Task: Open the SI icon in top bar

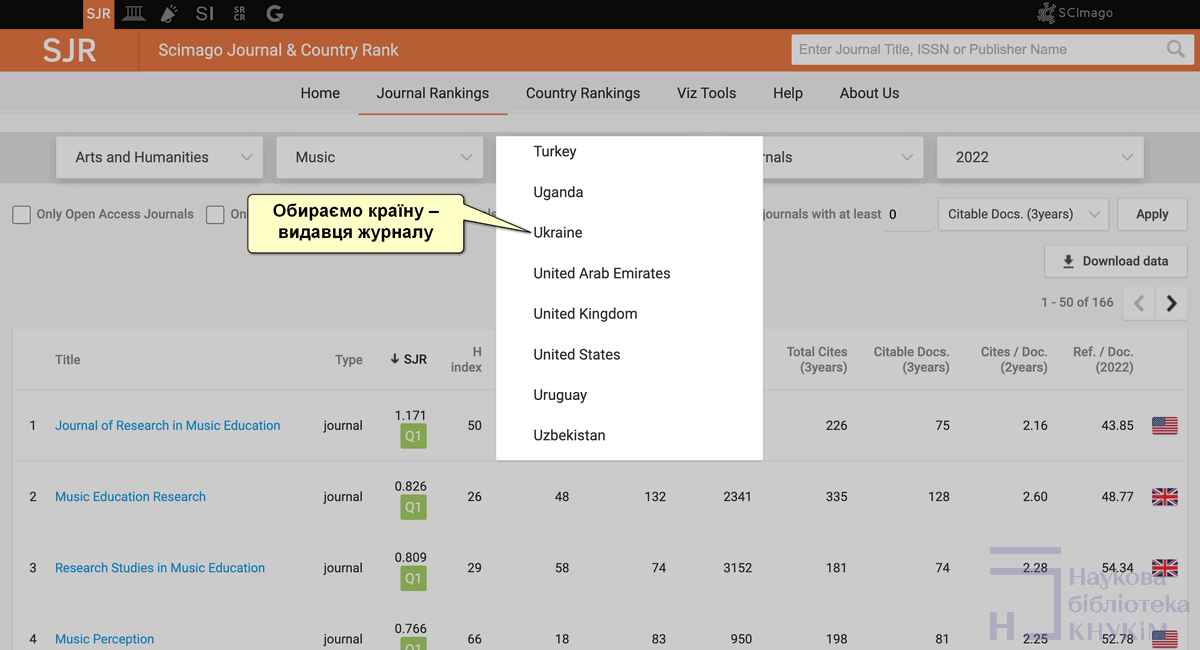Action: (x=205, y=13)
